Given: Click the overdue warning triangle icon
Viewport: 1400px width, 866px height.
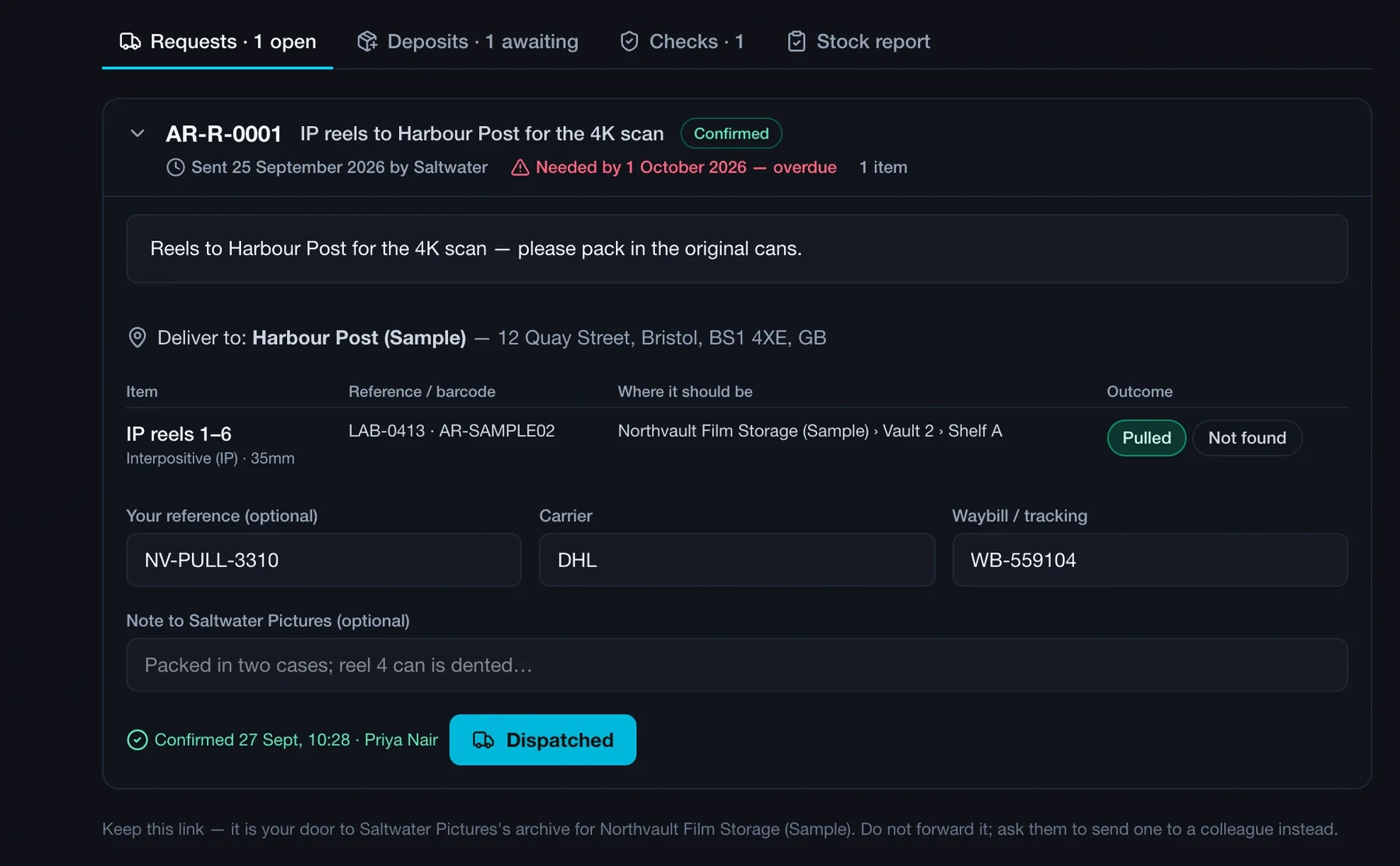Looking at the screenshot, I should tap(520, 167).
